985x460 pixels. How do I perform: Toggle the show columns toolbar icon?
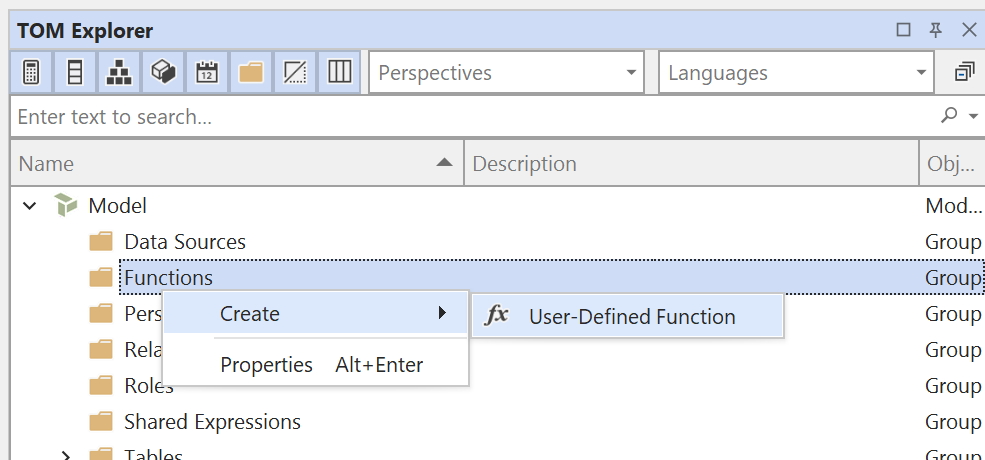(x=75, y=73)
